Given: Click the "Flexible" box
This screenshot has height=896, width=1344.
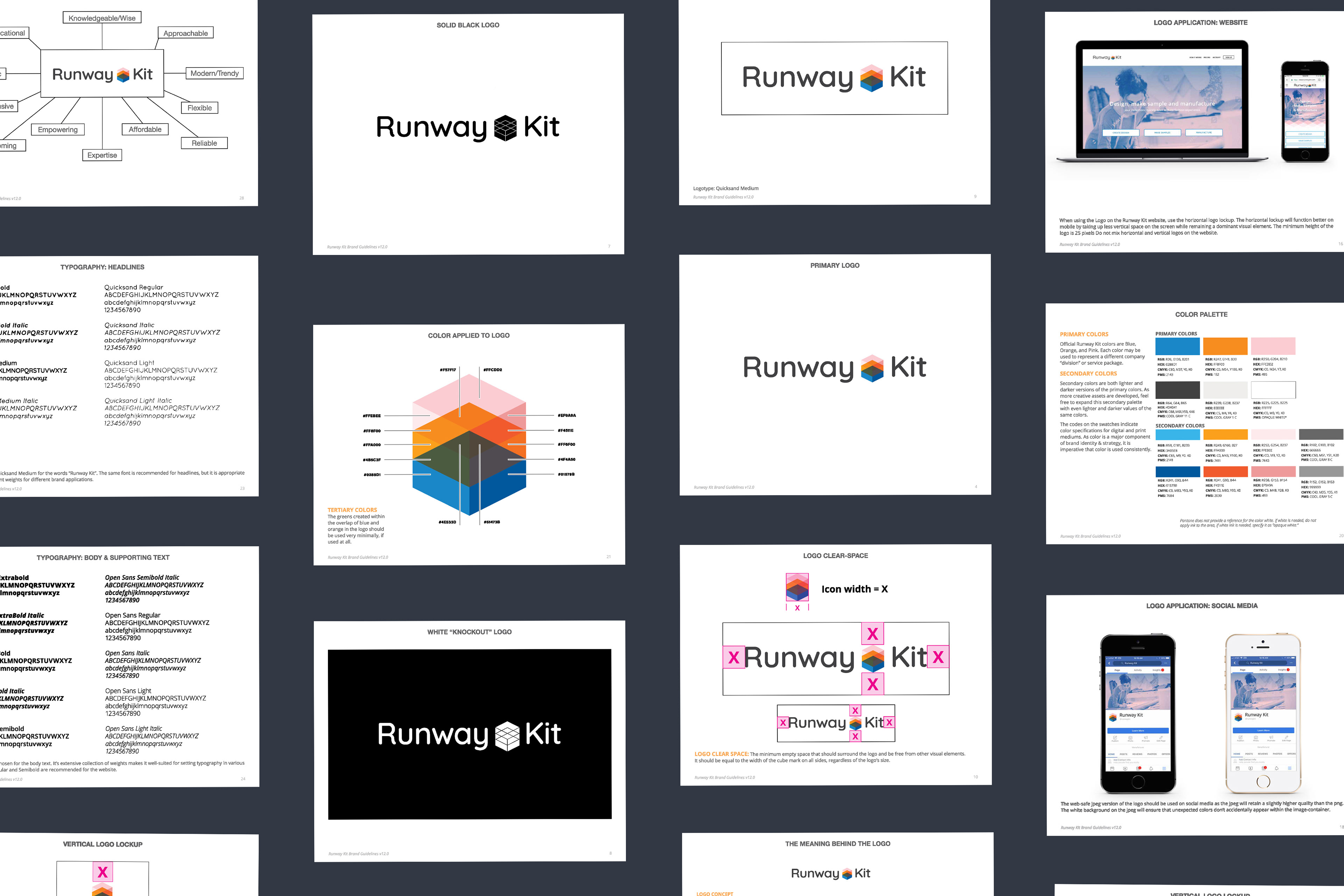Looking at the screenshot, I should (199, 107).
